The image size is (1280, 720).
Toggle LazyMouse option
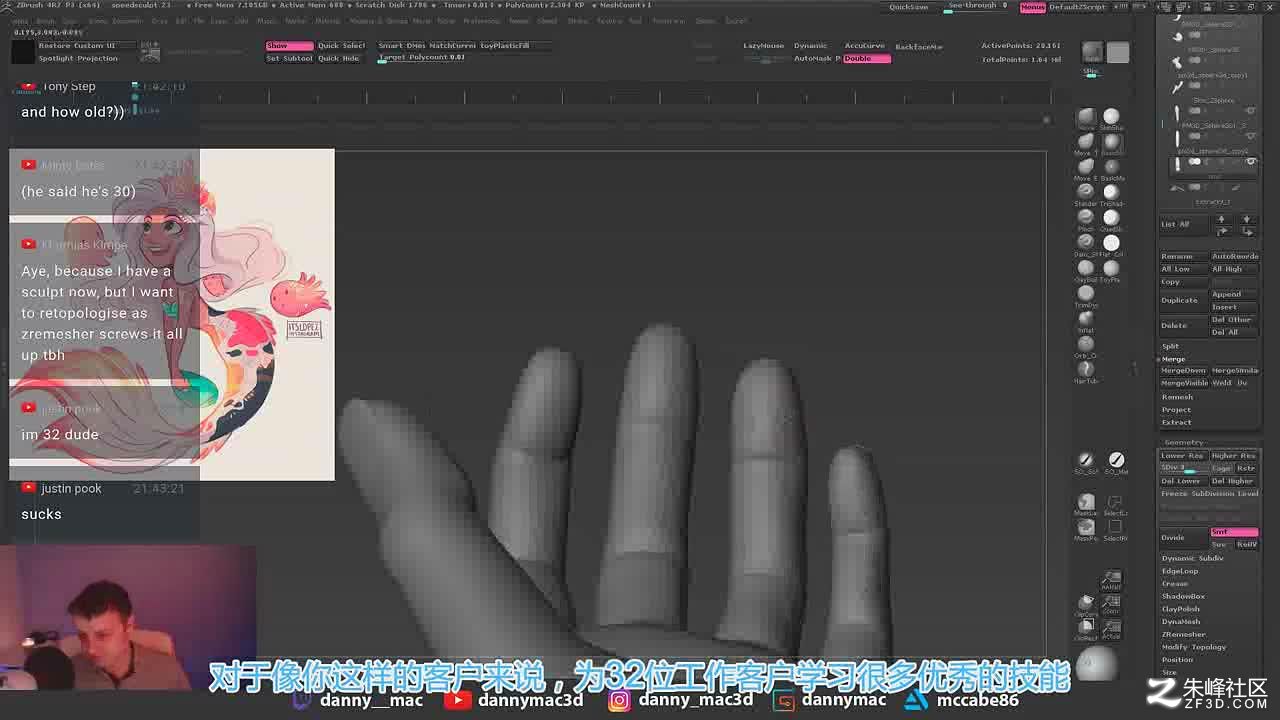pos(764,45)
